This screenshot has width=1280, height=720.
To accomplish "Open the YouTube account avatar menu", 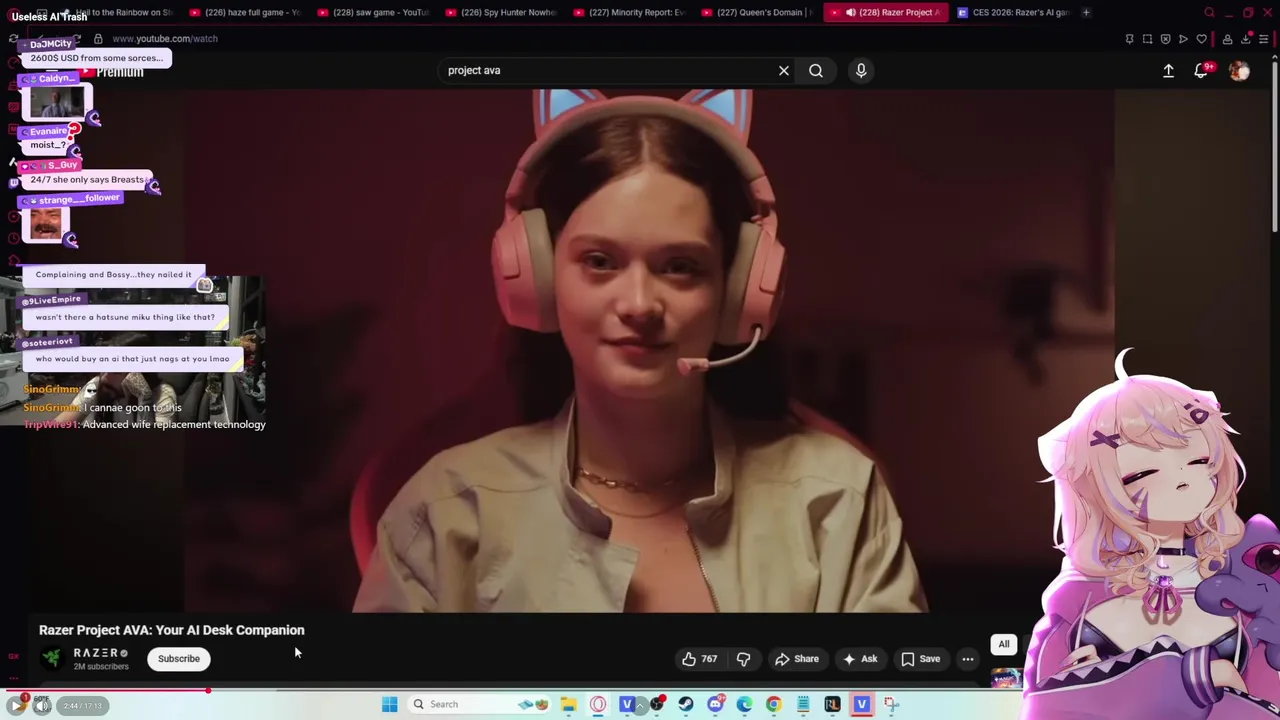I will (x=1239, y=70).
